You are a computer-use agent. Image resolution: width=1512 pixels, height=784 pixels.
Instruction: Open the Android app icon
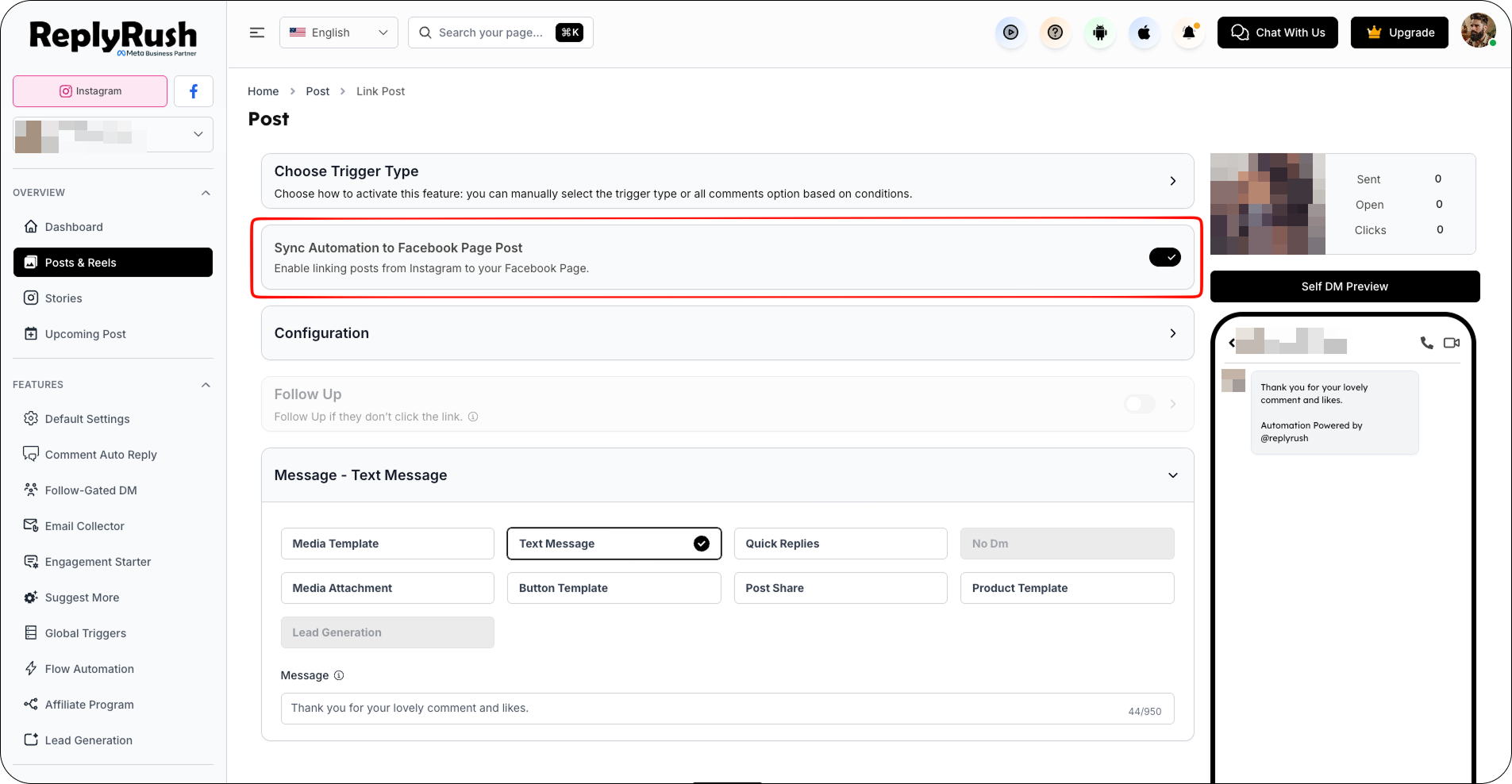1099,33
